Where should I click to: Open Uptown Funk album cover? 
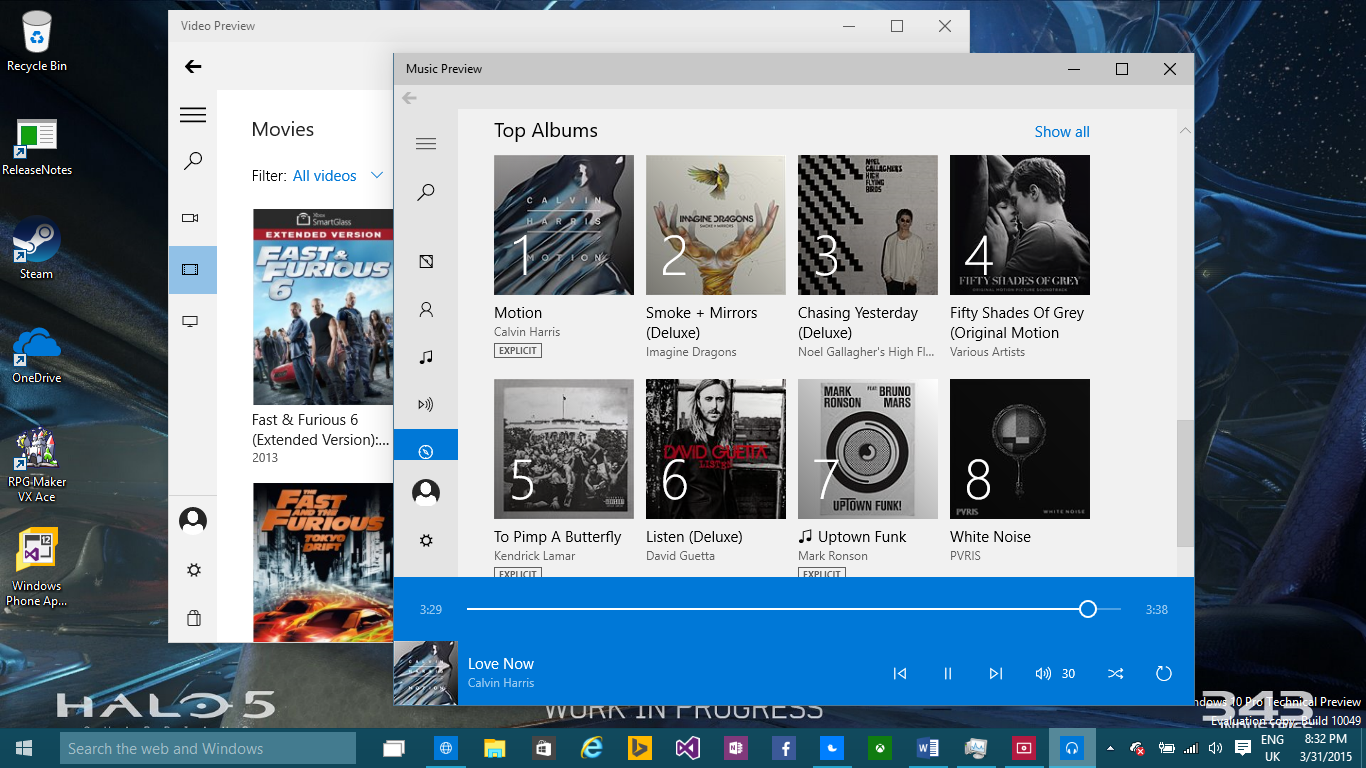[x=868, y=449]
